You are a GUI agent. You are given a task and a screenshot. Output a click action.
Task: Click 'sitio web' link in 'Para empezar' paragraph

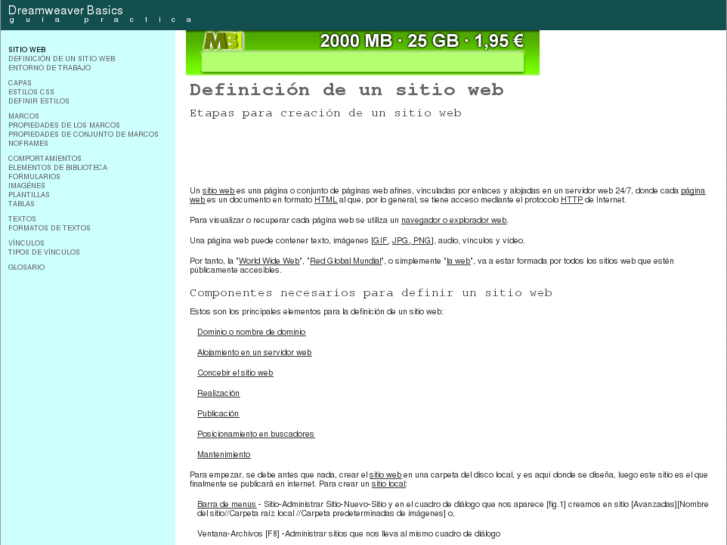[x=385, y=475]
